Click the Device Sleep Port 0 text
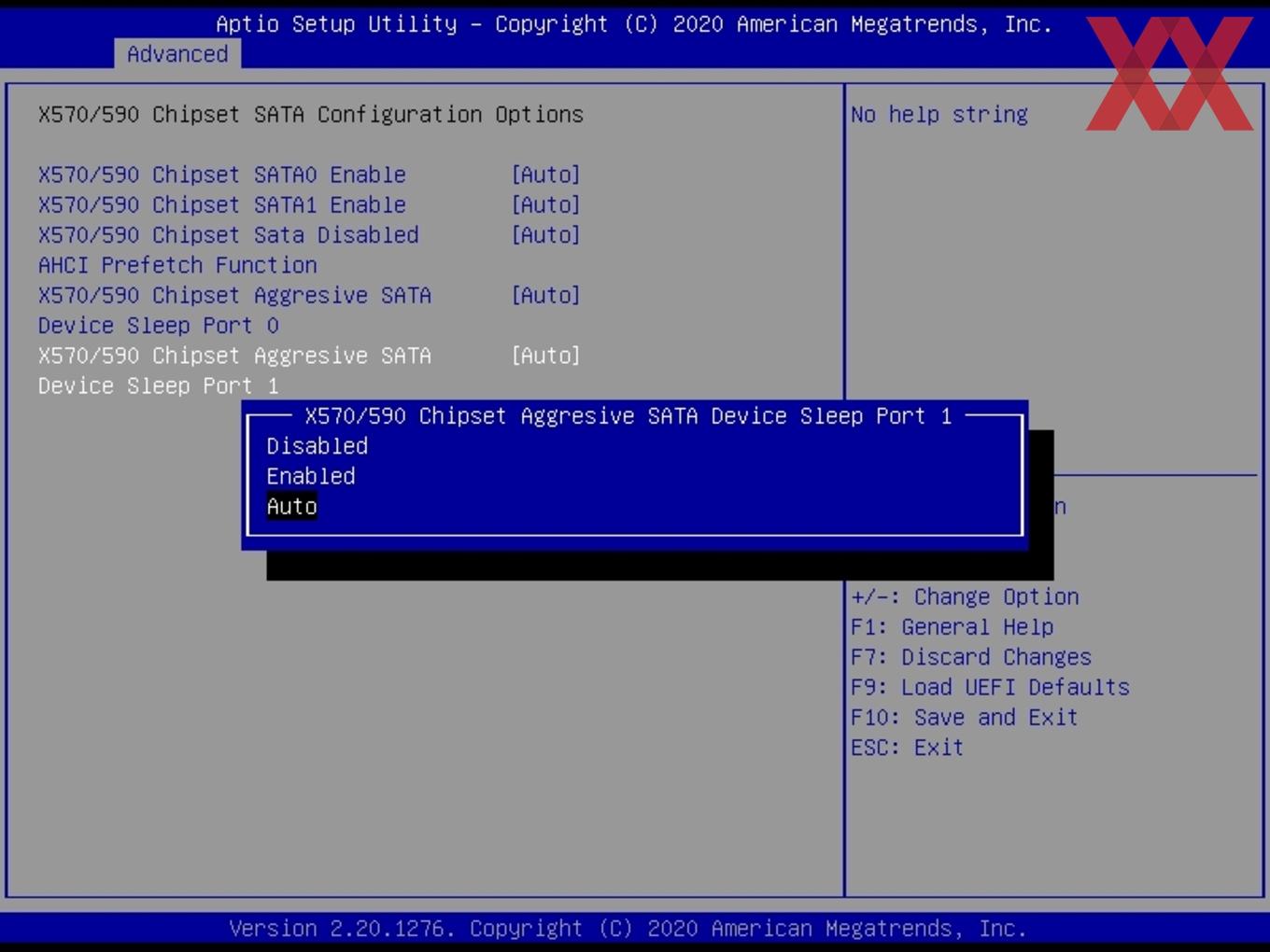Viewport: 1270px width, 952px height. [x=159, y=326]
